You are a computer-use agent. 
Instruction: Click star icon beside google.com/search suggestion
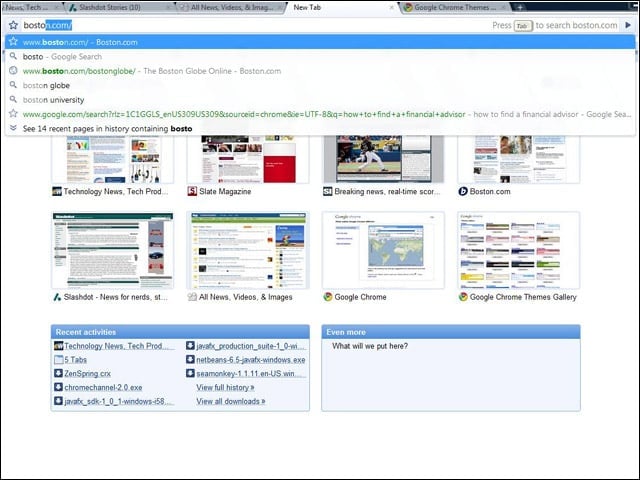pos(13,113)
